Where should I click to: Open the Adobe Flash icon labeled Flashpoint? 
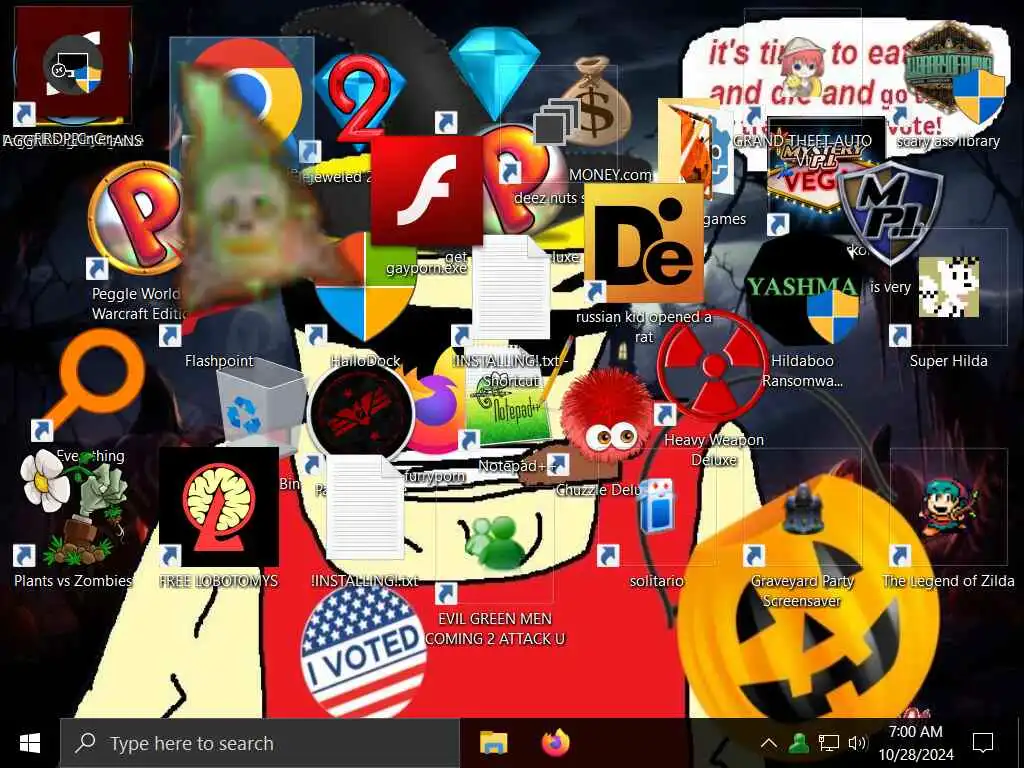click(426, 191)
